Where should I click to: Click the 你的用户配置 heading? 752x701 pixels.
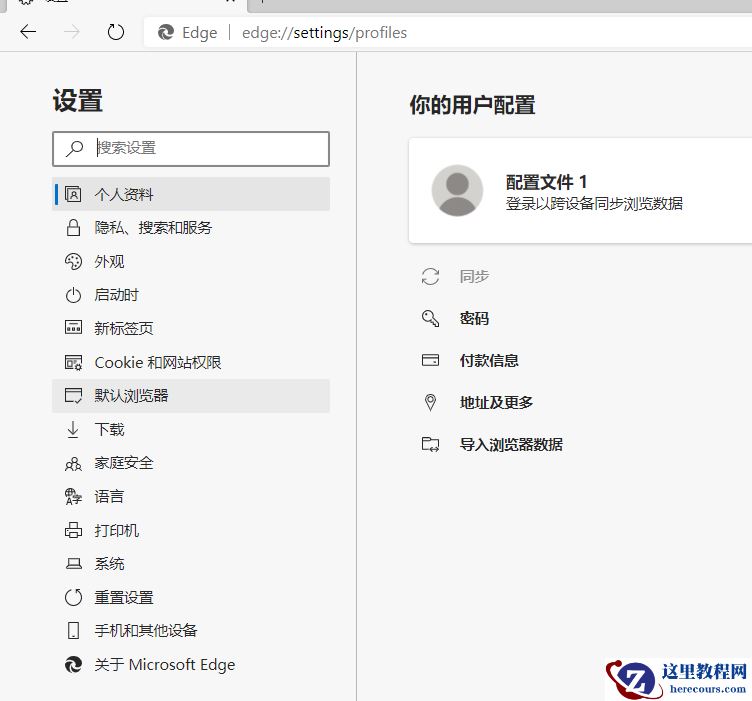click(x=472, y=105)
